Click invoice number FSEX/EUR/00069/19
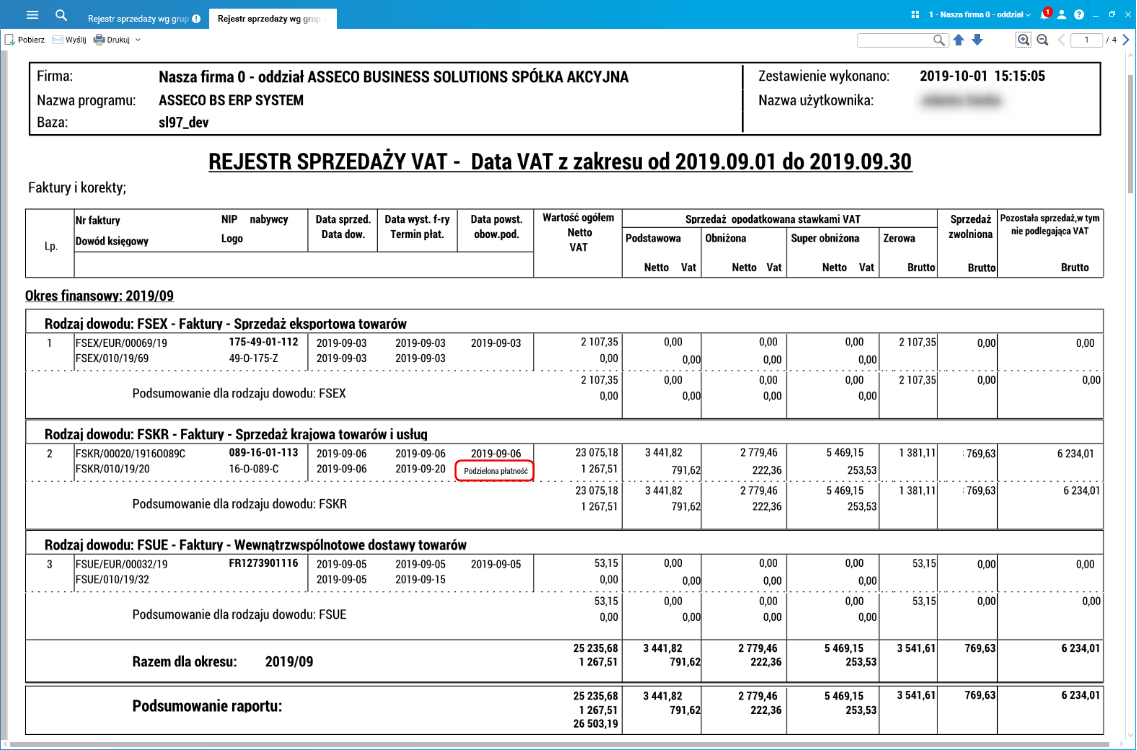Screen dimensions: 1137x750 (x=121, y=343)
